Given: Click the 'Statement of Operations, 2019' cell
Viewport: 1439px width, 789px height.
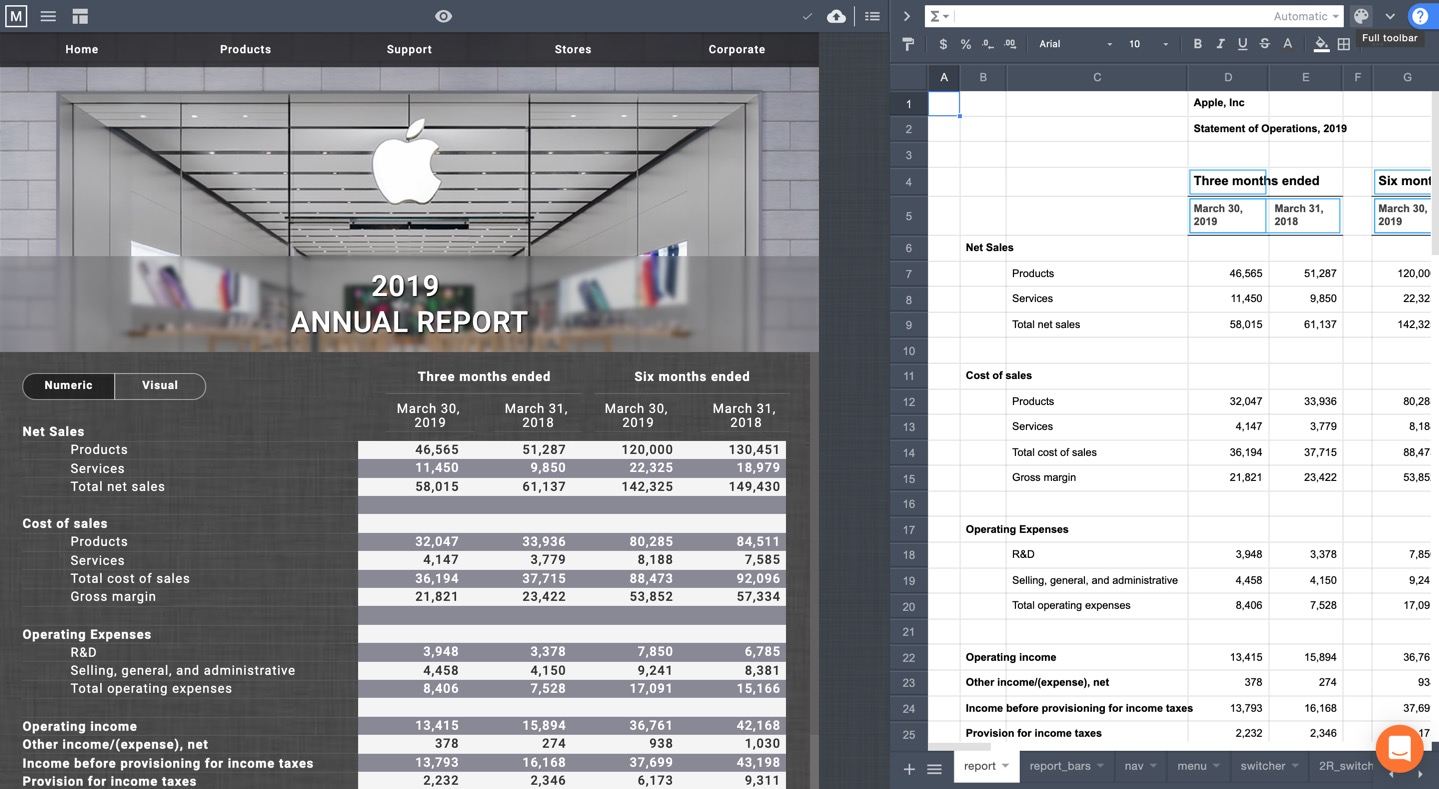Looking at the screenshot, I should tap(1270, 129).
